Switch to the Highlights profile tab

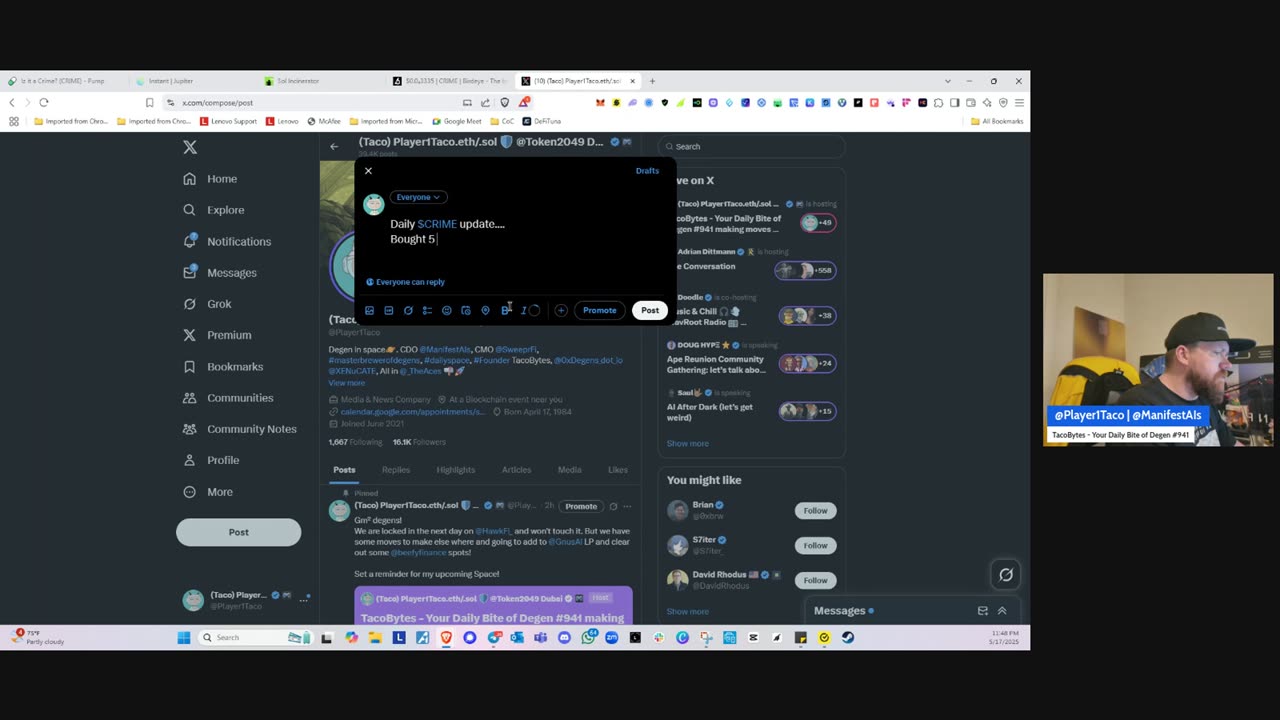pos(456,470)
